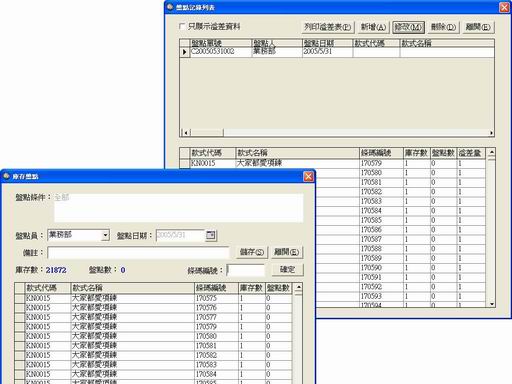The width and height of the screenshot is (512, 384).
Task: Click 條碼編號 header in 盤點記錄列表 detail grid
Action: (381, 153)
